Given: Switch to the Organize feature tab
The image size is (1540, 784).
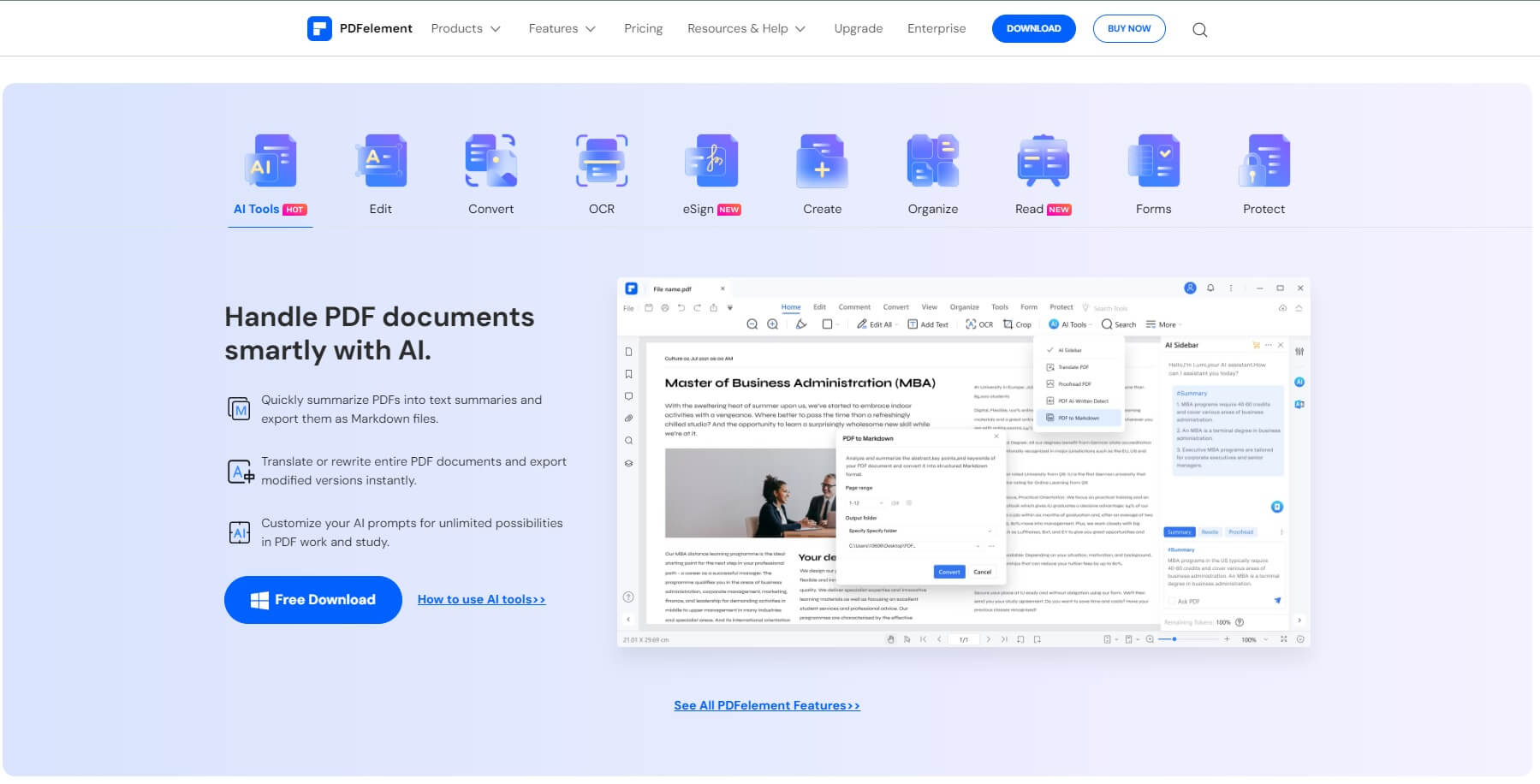Looking at the screenshot, I should point(932,175).
